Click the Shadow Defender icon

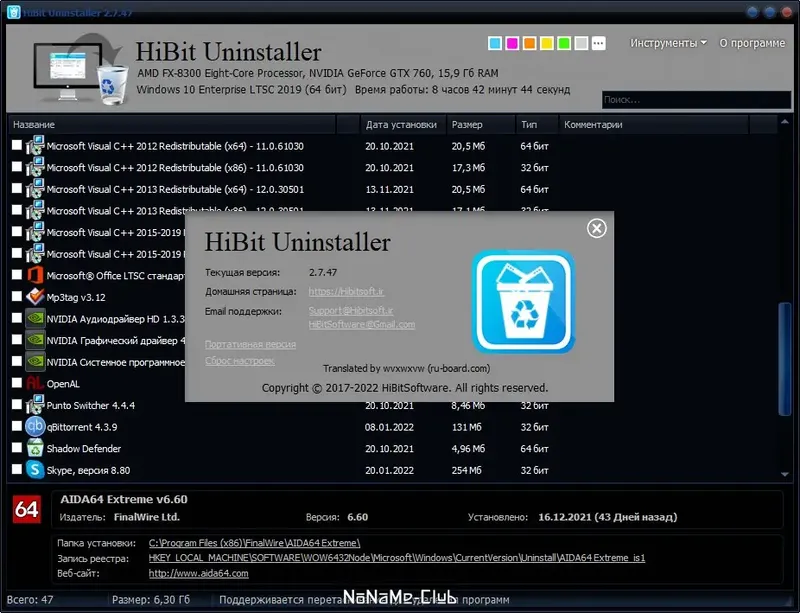35,448
